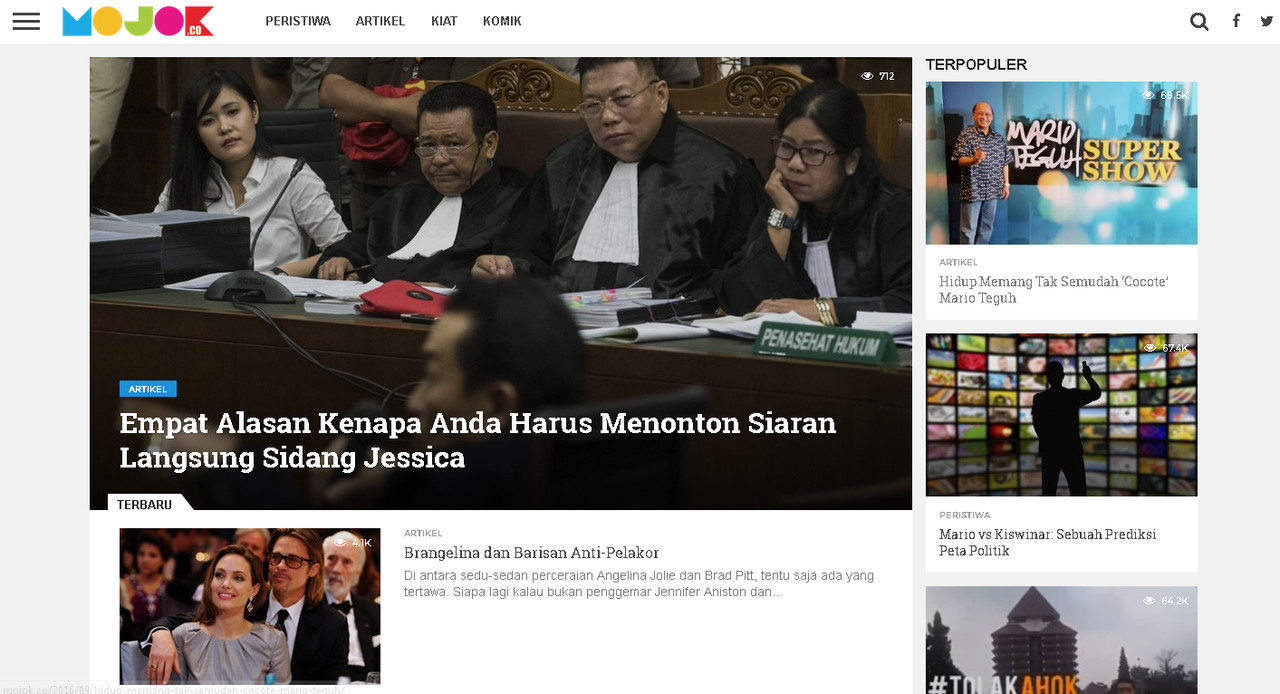Open the Brangelina couple thumbnail

(x=250, y=606)
